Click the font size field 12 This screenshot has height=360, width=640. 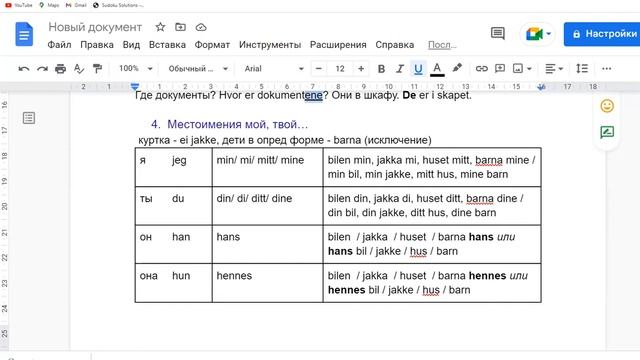[340, 69]
